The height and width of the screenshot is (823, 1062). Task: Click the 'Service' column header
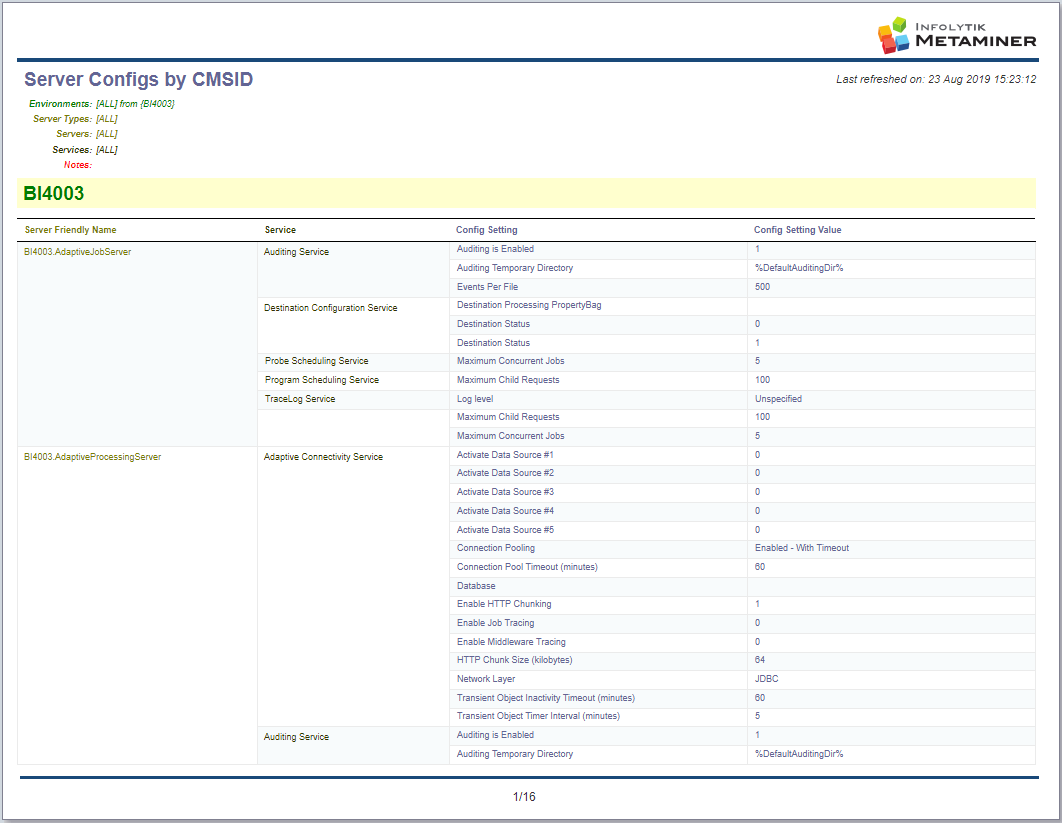[x=280, y=230]
